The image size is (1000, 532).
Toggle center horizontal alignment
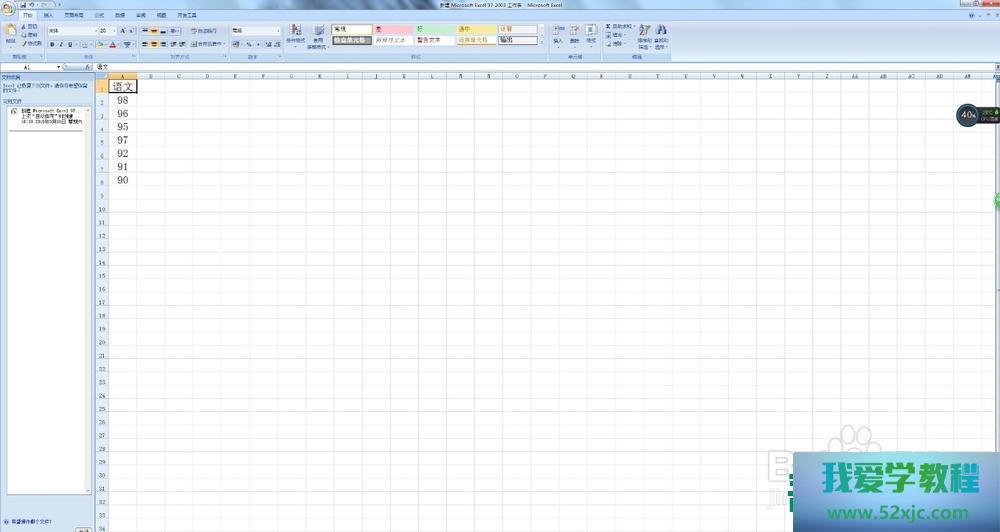point(156,44)
